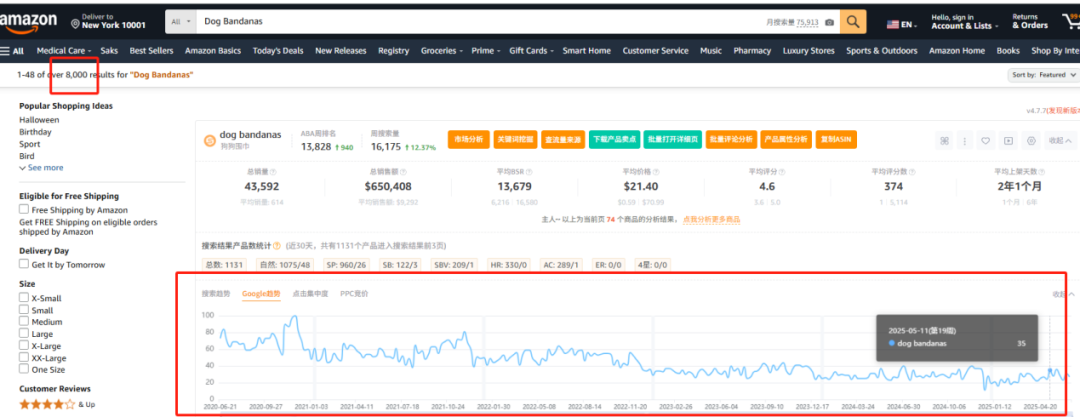Click the highlighted 2025-05-11 chart data point
Image resolution: width=1080 pixels, height=417 pixels.
[x=1050, y=372]
